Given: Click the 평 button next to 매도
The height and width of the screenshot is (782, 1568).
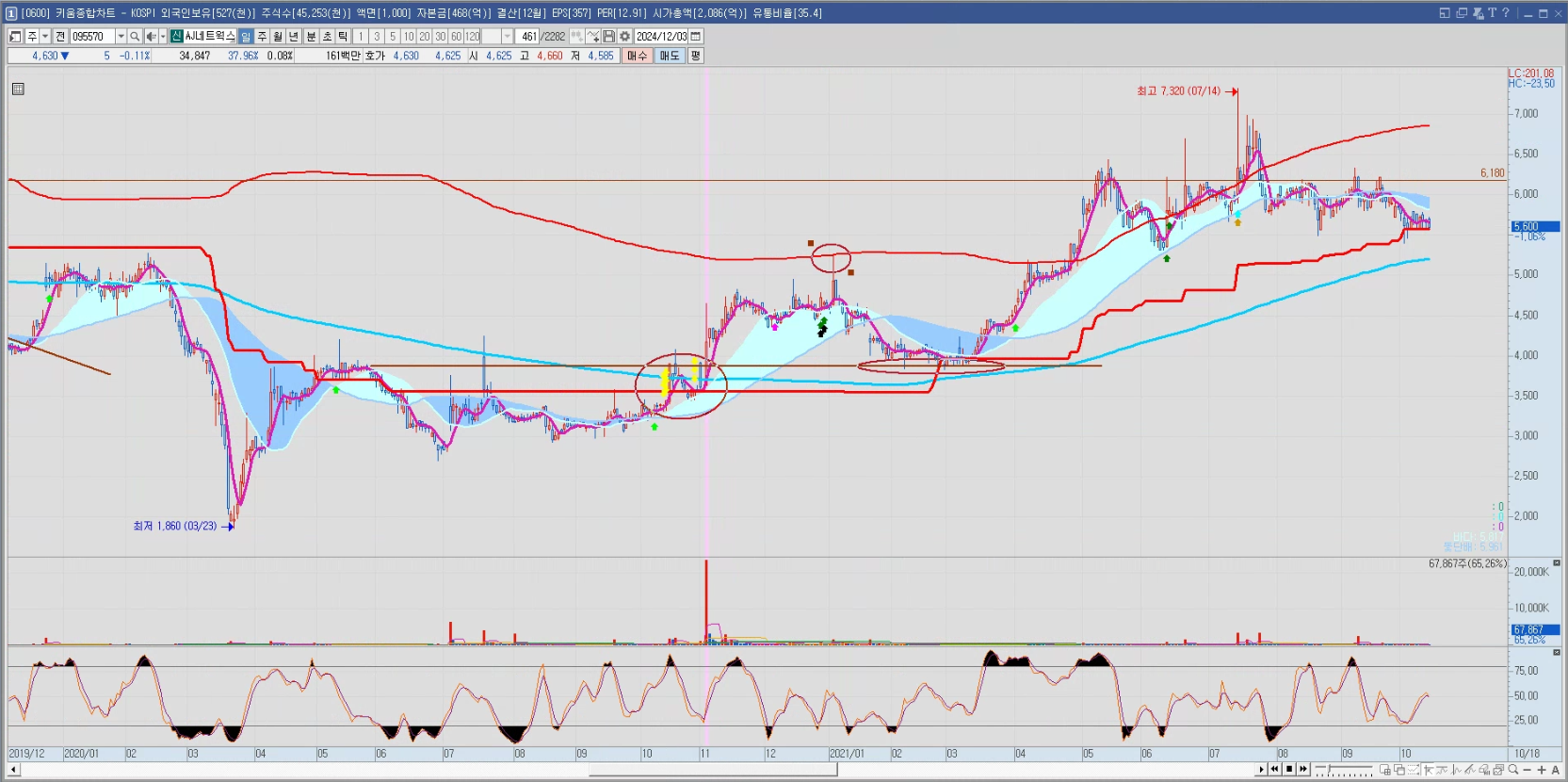Looking at the screenshot, I should (695, 56).
